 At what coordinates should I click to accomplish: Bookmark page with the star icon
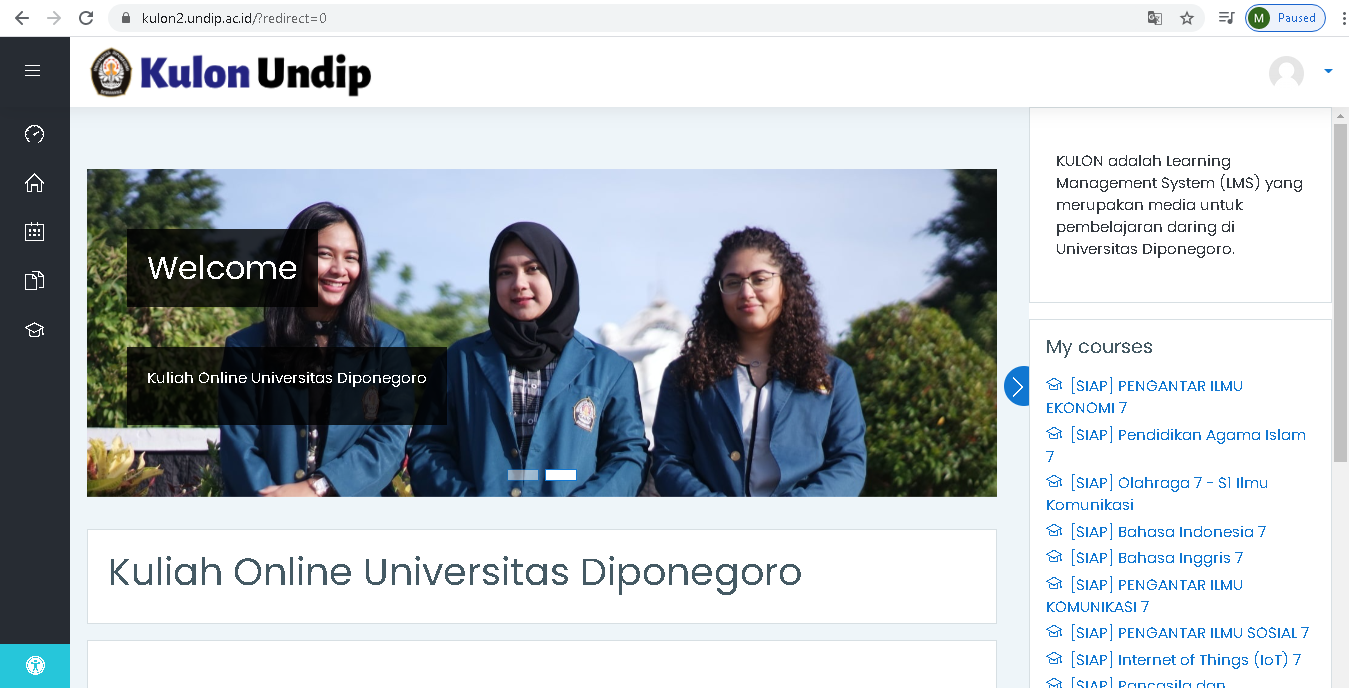(x=1187, y=18)
